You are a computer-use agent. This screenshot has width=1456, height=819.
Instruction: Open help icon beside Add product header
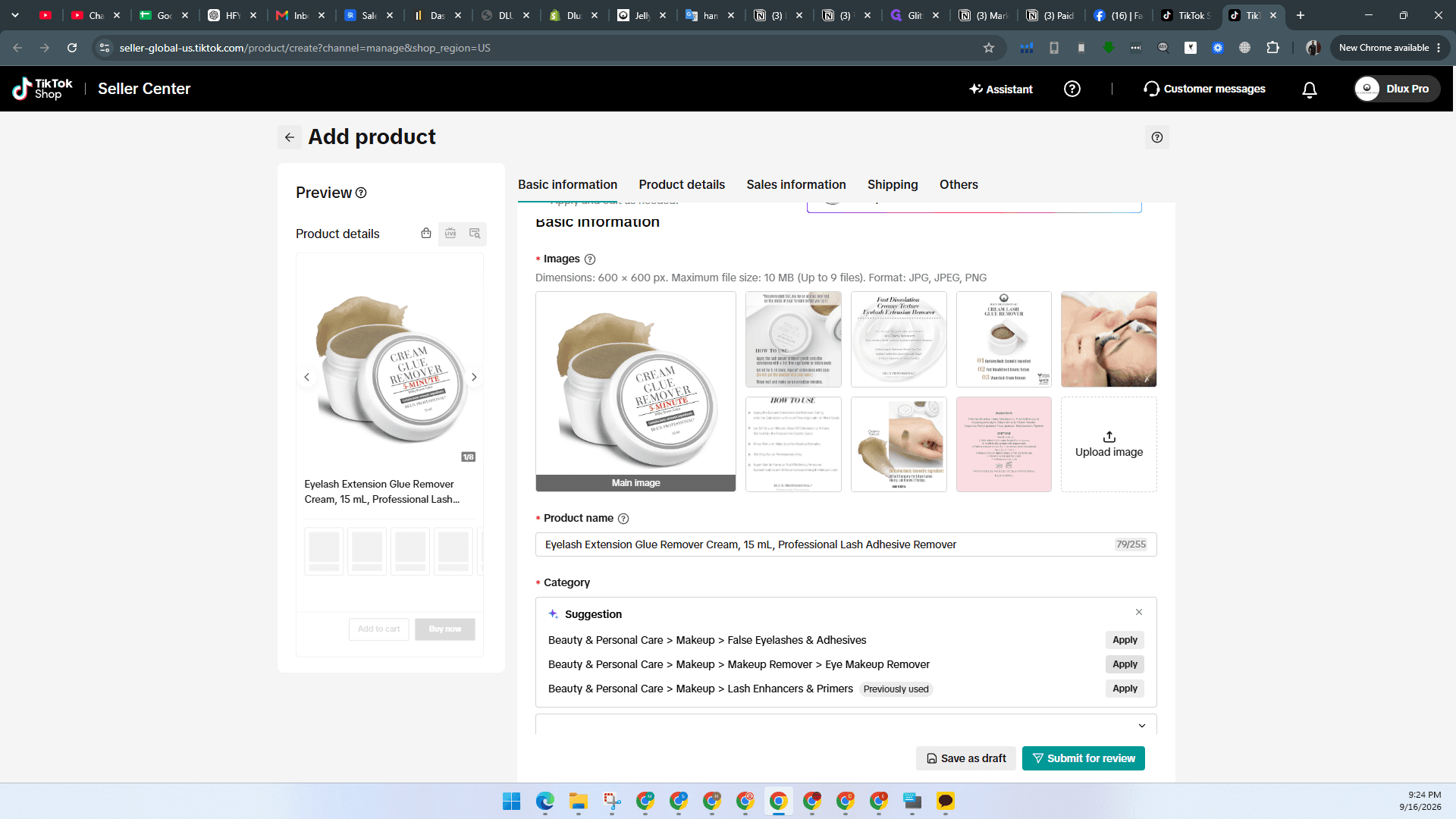[x=1156, y=137]
